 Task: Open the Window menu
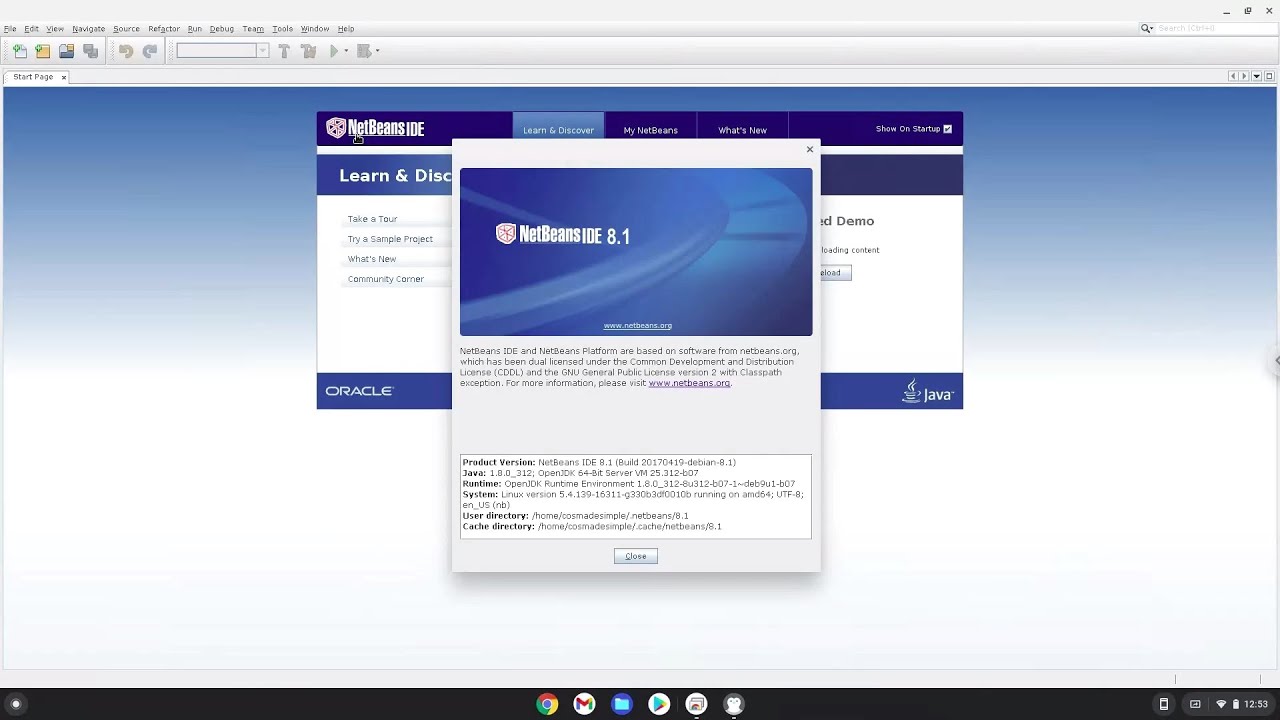click(x=315, y=29)
